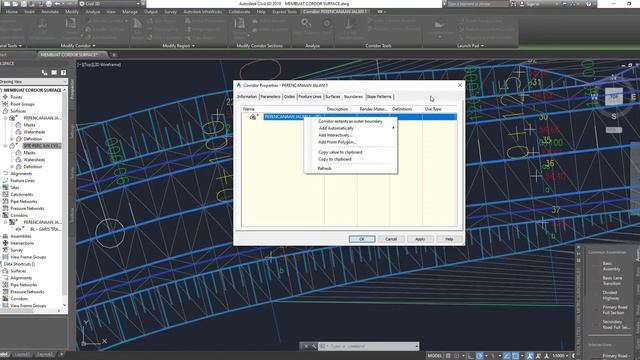The width and height of the screenshot is (640, 360).
Task: Click the corridor surface icon in Boundaries list
Action: pos(253,117)
